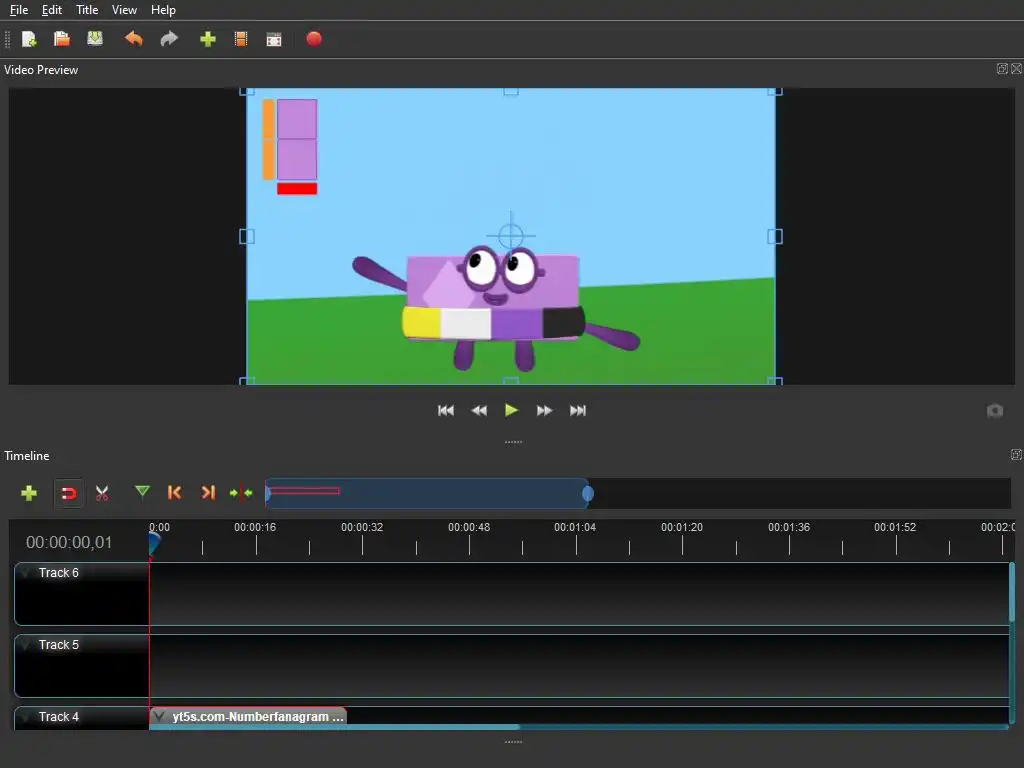Open the Title menu
This screenshot has width=1024, height=768.
[x=87, y=10]
